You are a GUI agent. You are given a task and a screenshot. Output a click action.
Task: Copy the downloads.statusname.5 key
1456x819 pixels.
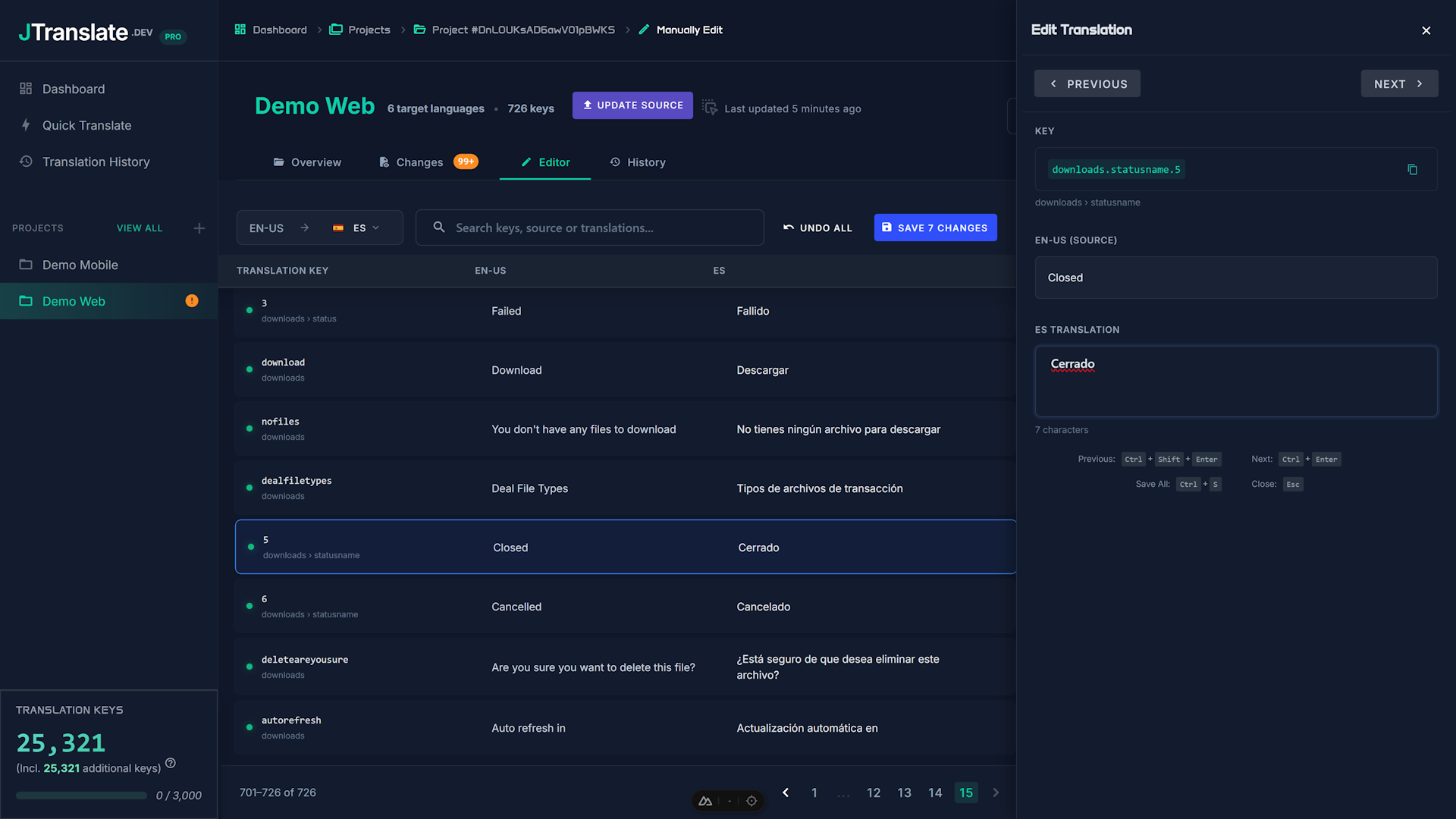pos(1412,170)
